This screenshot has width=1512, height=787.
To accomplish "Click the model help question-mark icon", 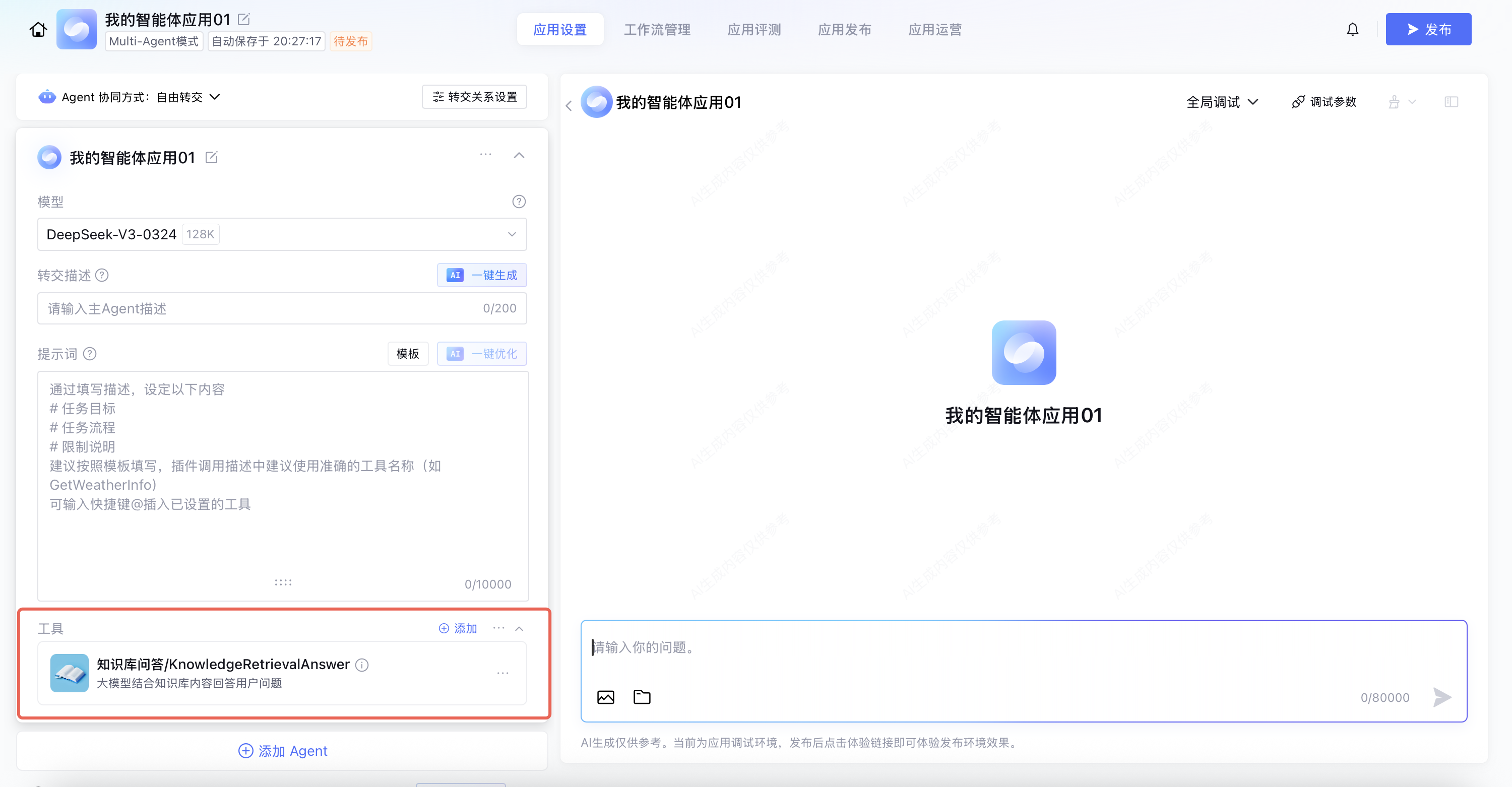I will [518, 202].
